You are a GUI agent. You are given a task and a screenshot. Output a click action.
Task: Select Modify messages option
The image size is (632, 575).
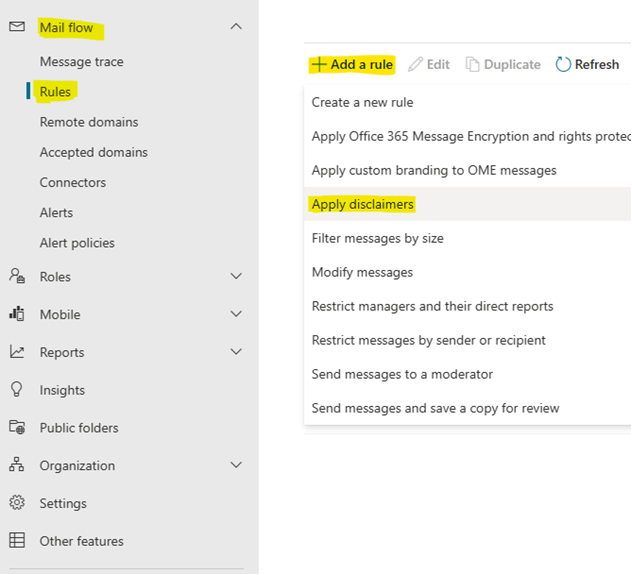(x=468, y=272)
